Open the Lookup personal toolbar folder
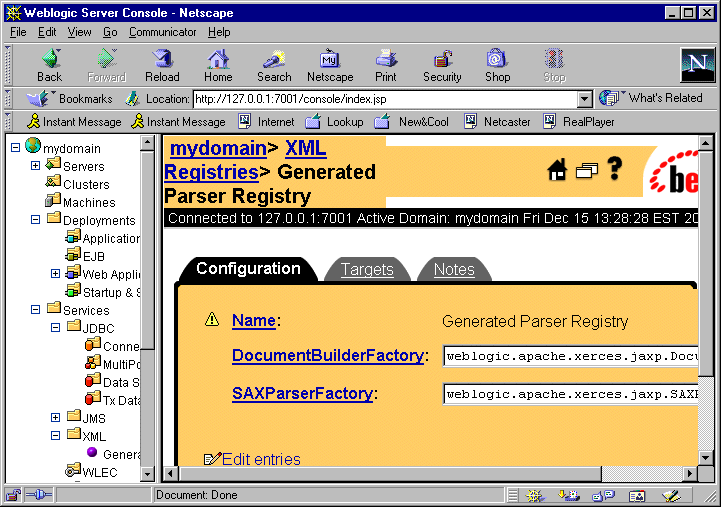The width and height of the screenshot is (721, 507). coord(334,122)
